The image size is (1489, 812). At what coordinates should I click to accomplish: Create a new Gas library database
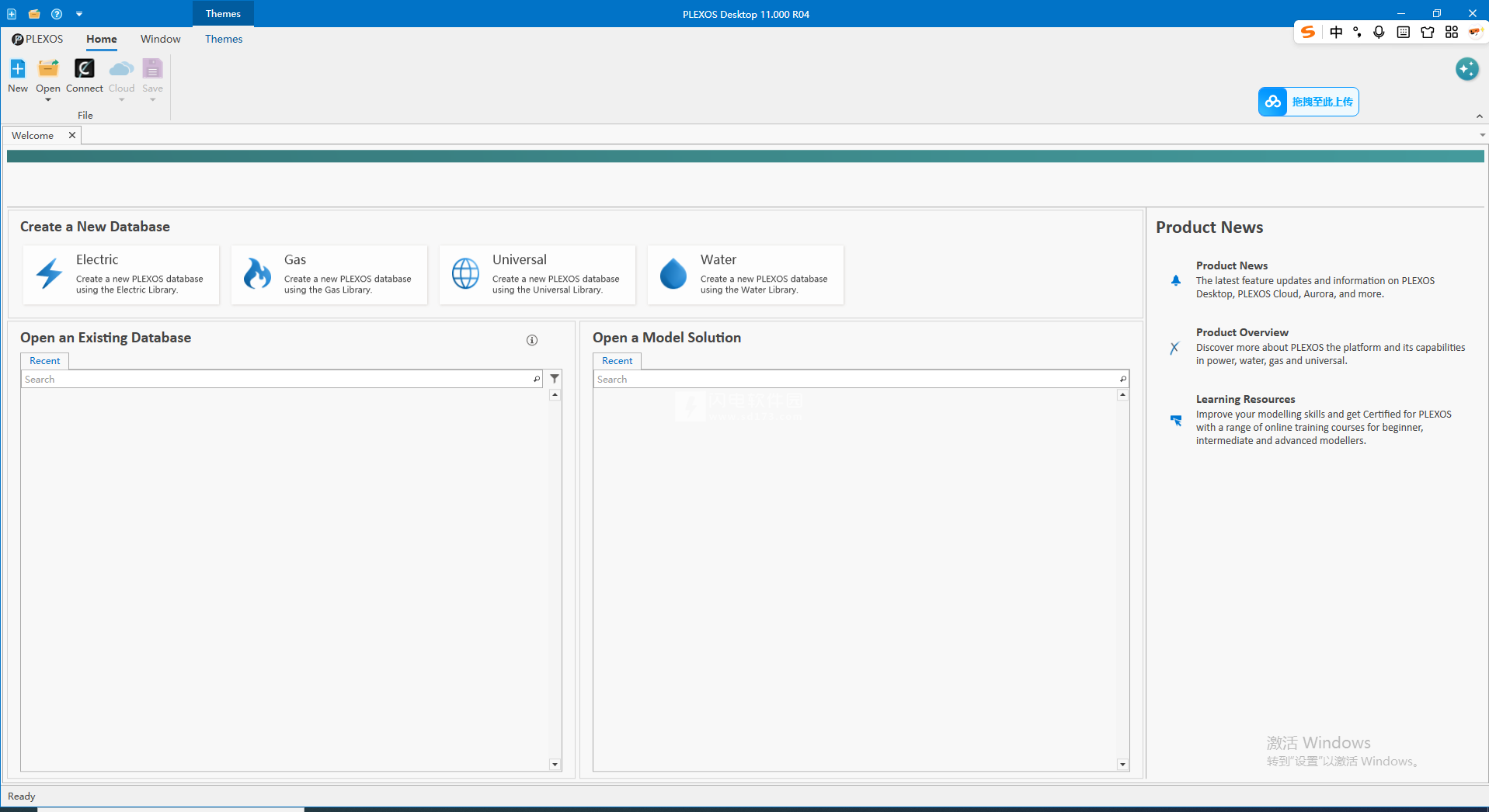point(329,275)
